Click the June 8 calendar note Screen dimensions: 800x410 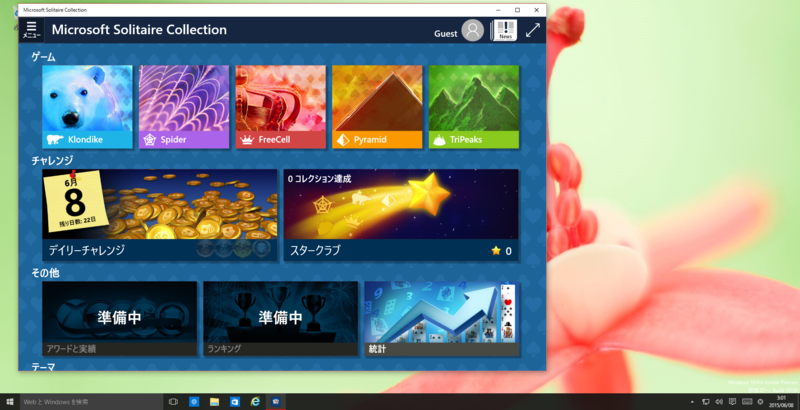[x=76, y=201]
